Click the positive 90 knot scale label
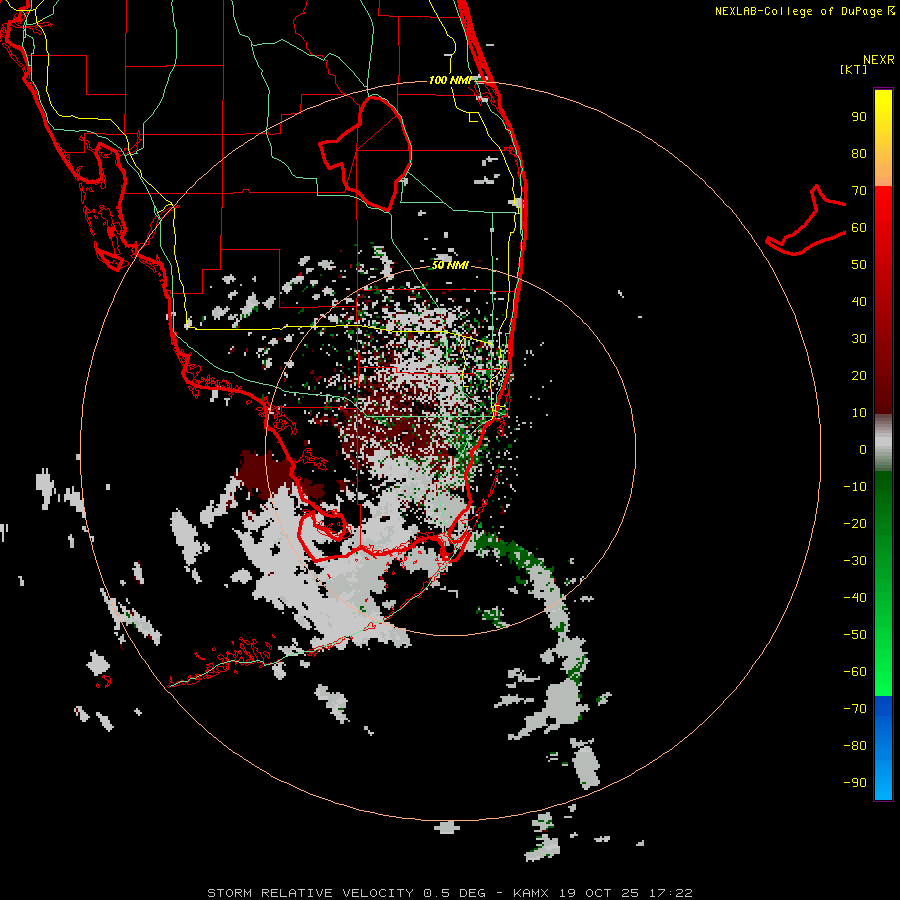This screenshot has width=900, height=900. [x=859, y=117]
